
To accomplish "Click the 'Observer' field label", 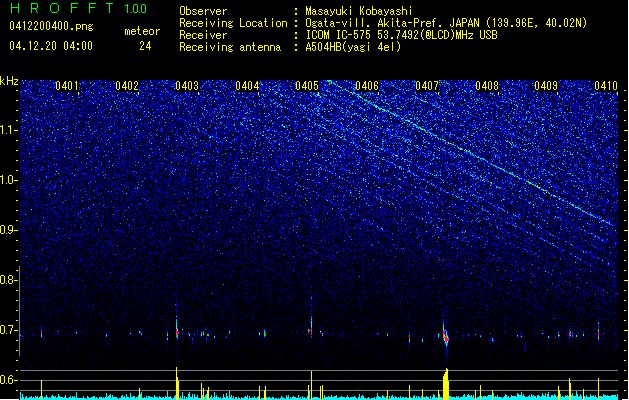I will 203,11.
